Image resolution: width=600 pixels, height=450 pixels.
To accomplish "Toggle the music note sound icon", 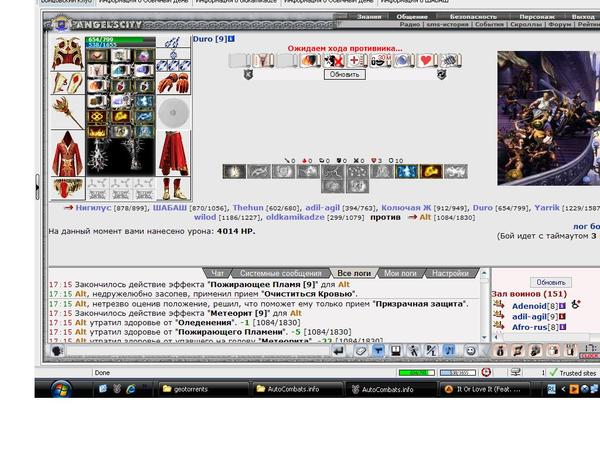I will click(x=449, y=351).
